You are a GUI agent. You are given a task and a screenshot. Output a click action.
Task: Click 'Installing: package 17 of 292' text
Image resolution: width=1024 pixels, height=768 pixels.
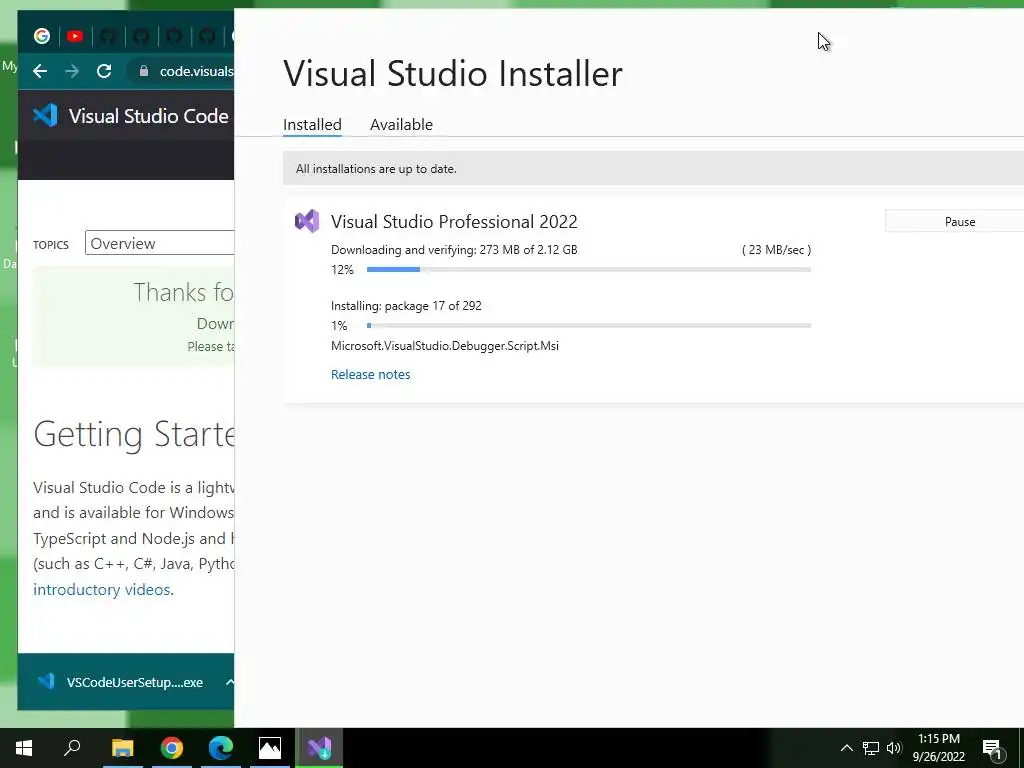[x=406, y=306]
